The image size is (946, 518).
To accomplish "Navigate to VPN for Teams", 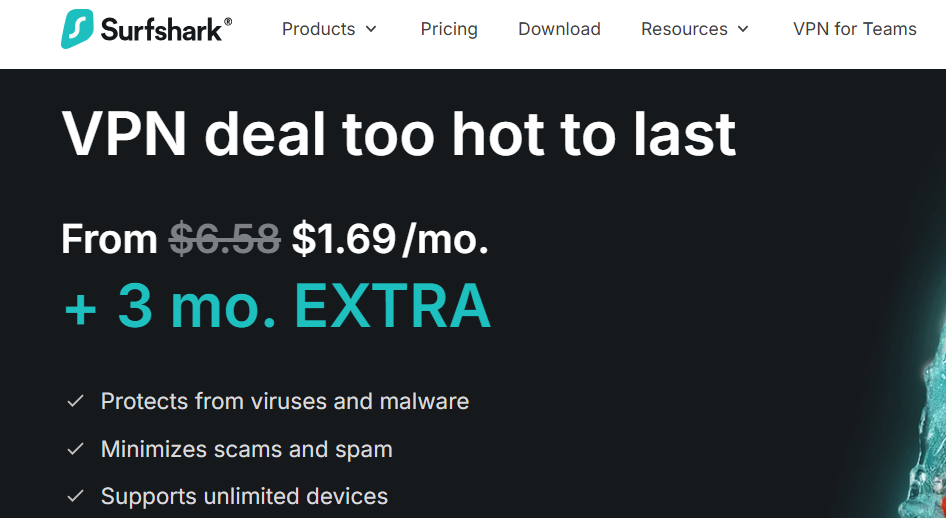I will [854, 29].
